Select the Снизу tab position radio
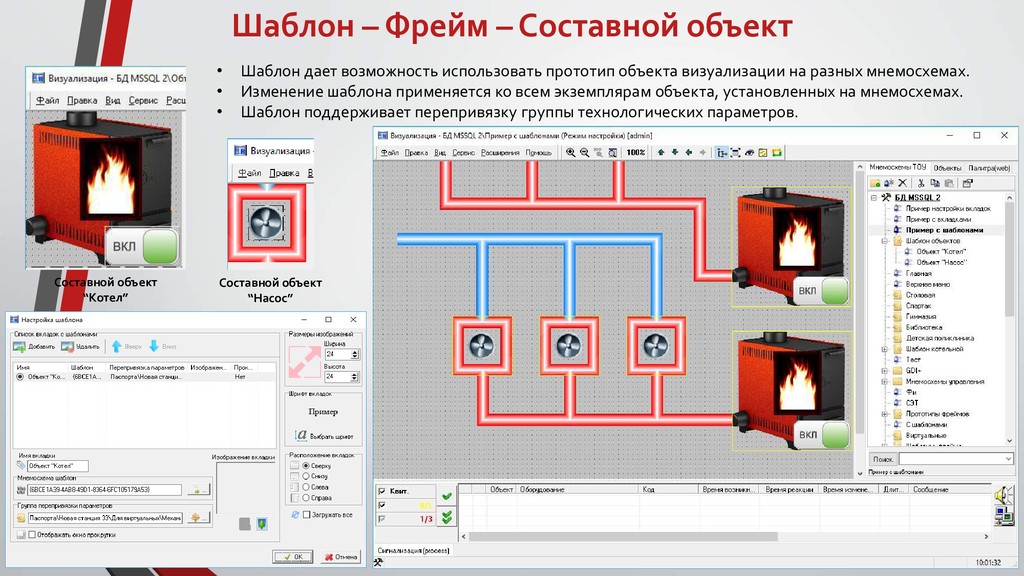 (x=306, y=476)
